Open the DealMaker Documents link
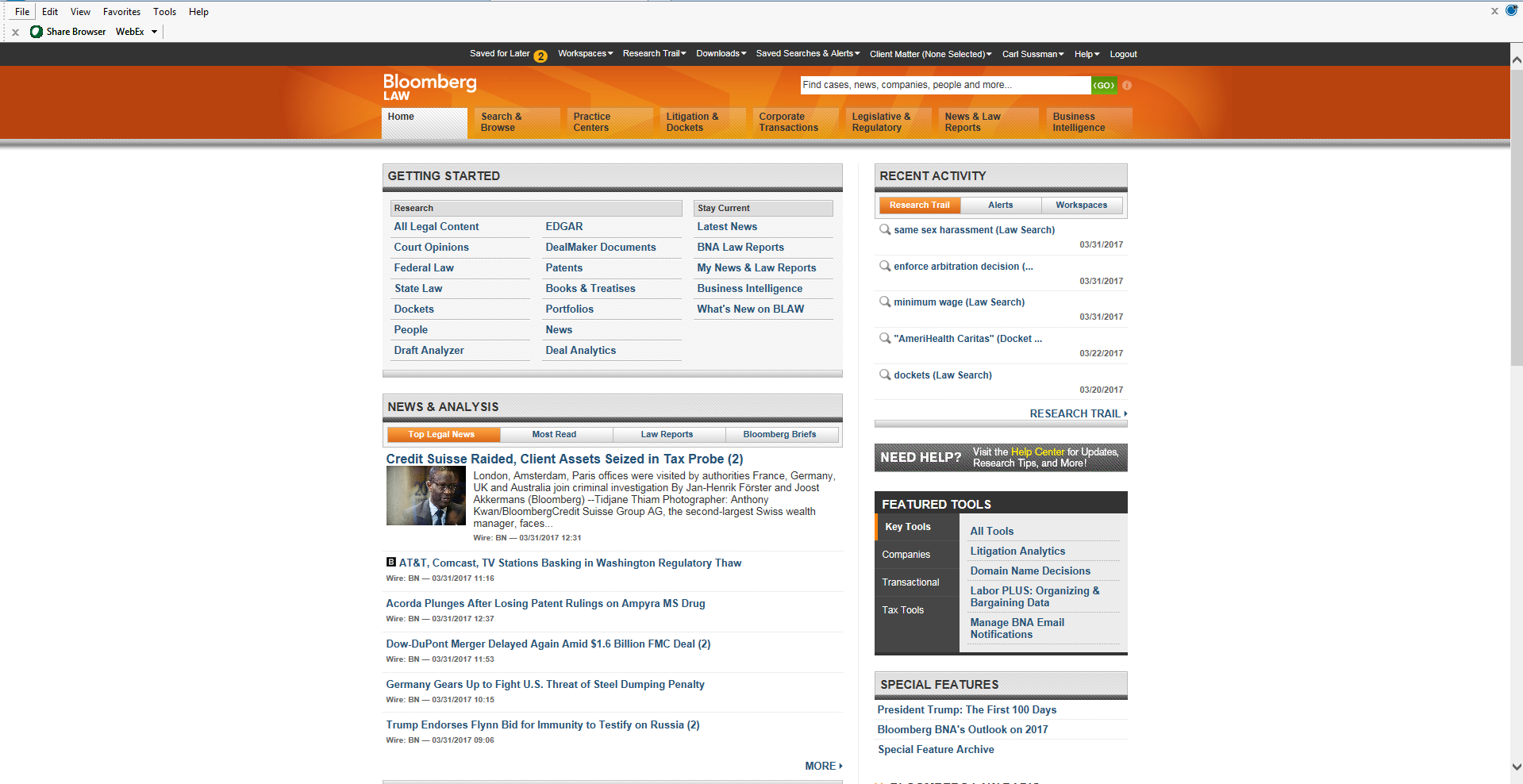The height and width of the screenshot is (784, 1523). point(600,247)
